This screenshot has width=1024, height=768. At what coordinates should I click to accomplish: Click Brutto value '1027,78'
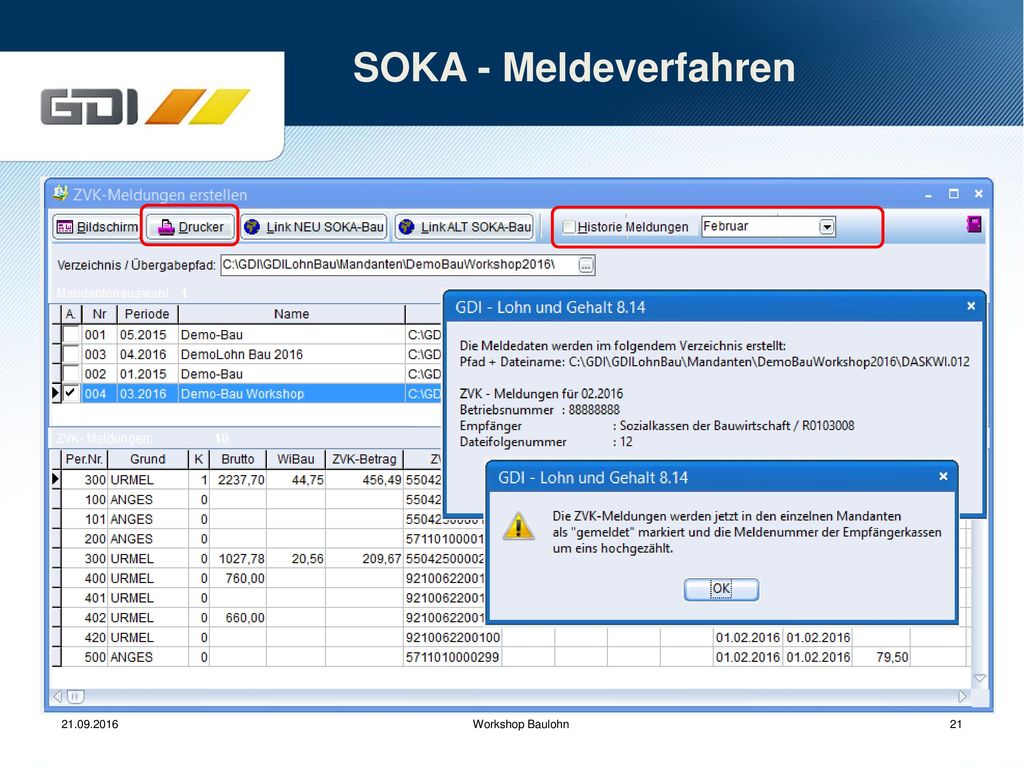[241, 559]
